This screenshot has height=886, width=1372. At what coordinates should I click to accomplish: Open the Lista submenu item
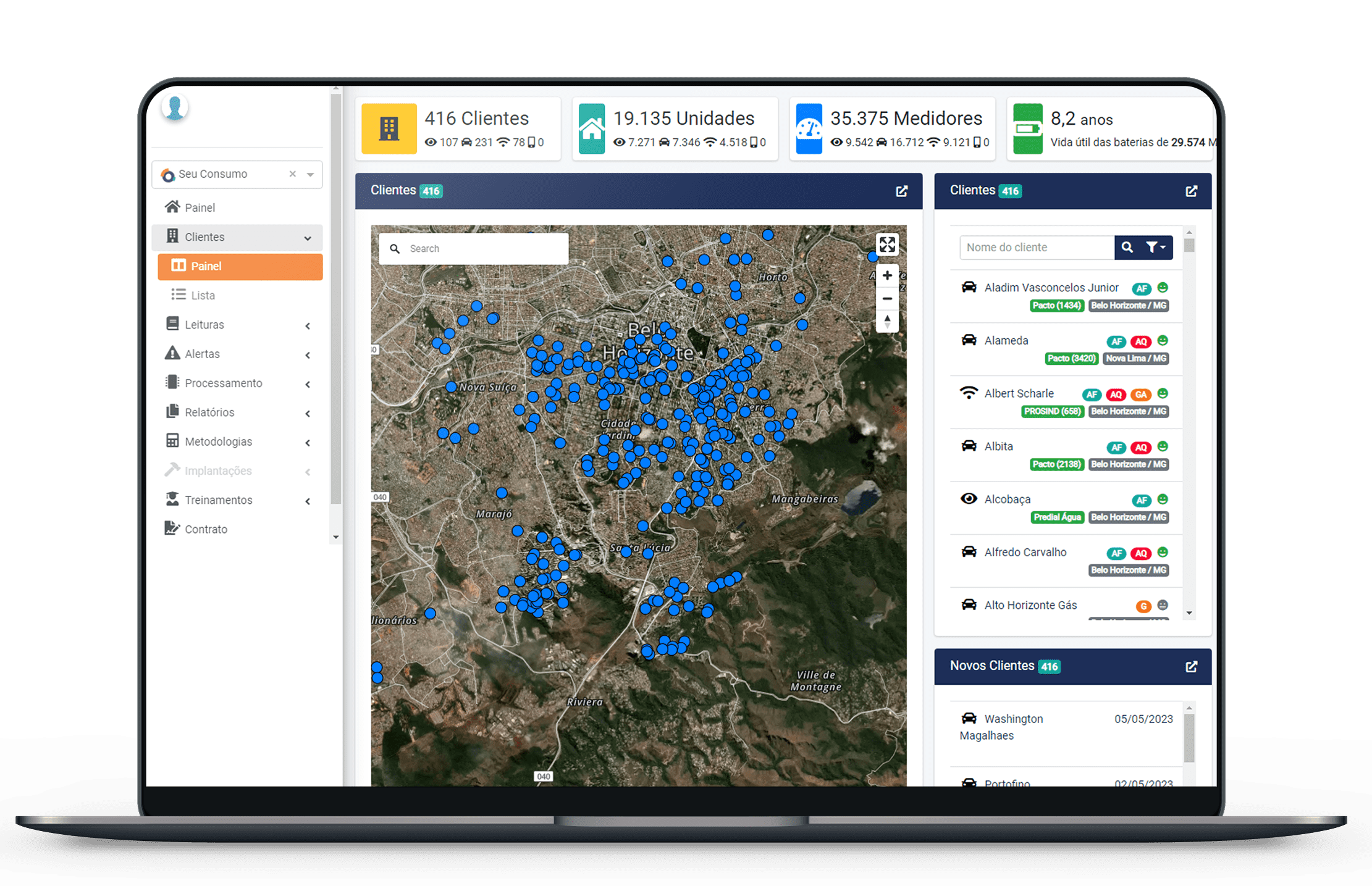click(240, 295)
